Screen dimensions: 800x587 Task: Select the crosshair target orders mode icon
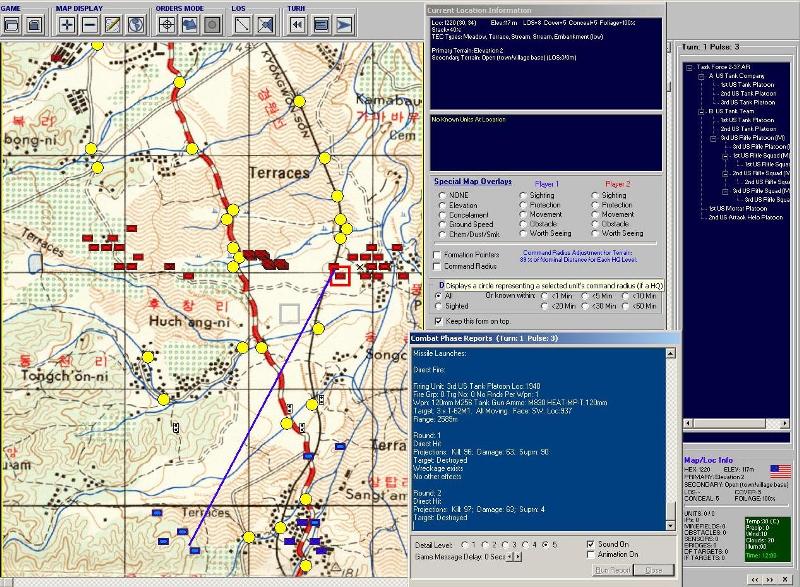tap(166, 24)
